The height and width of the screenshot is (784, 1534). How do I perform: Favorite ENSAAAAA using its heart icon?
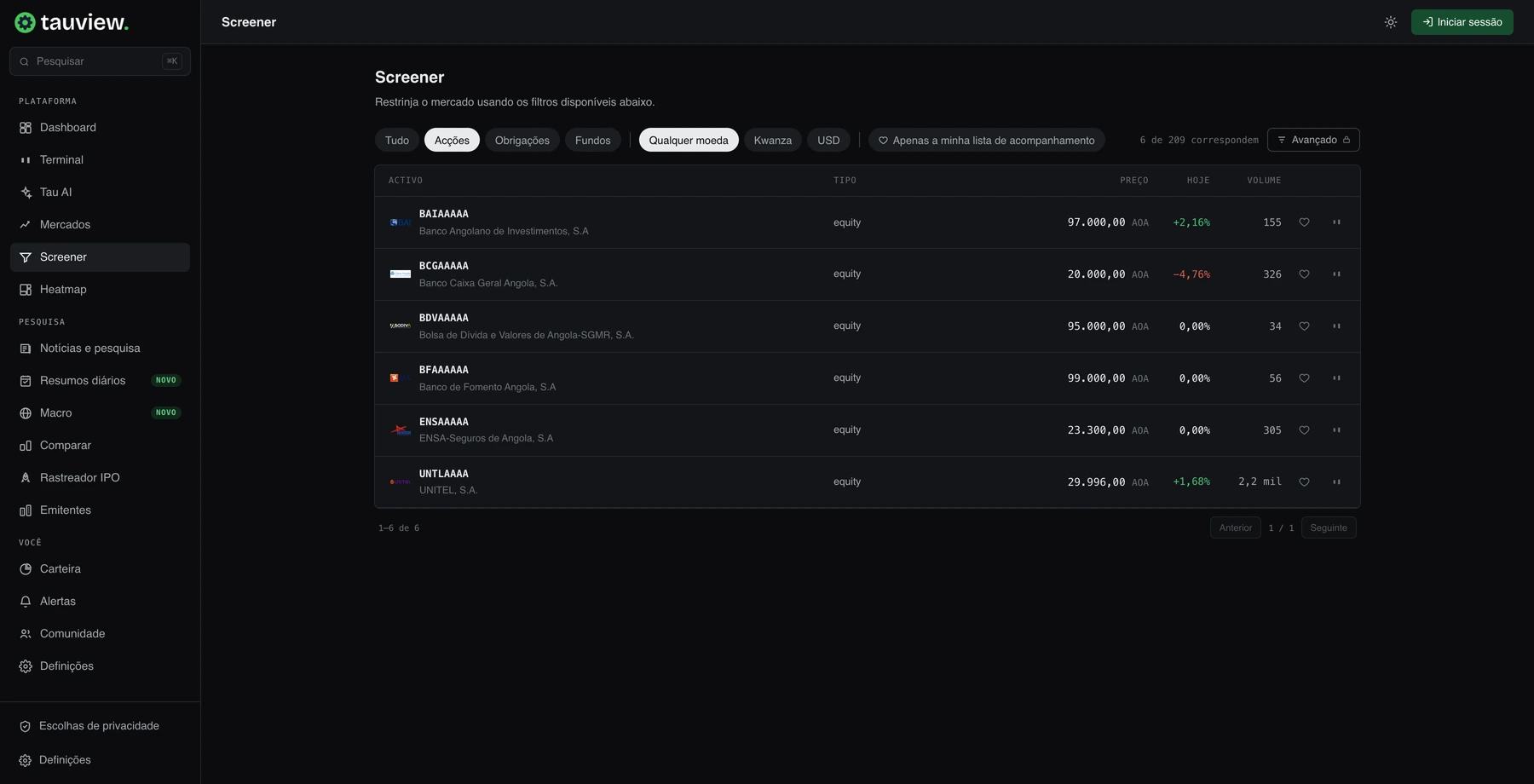tap(1304, 430)
